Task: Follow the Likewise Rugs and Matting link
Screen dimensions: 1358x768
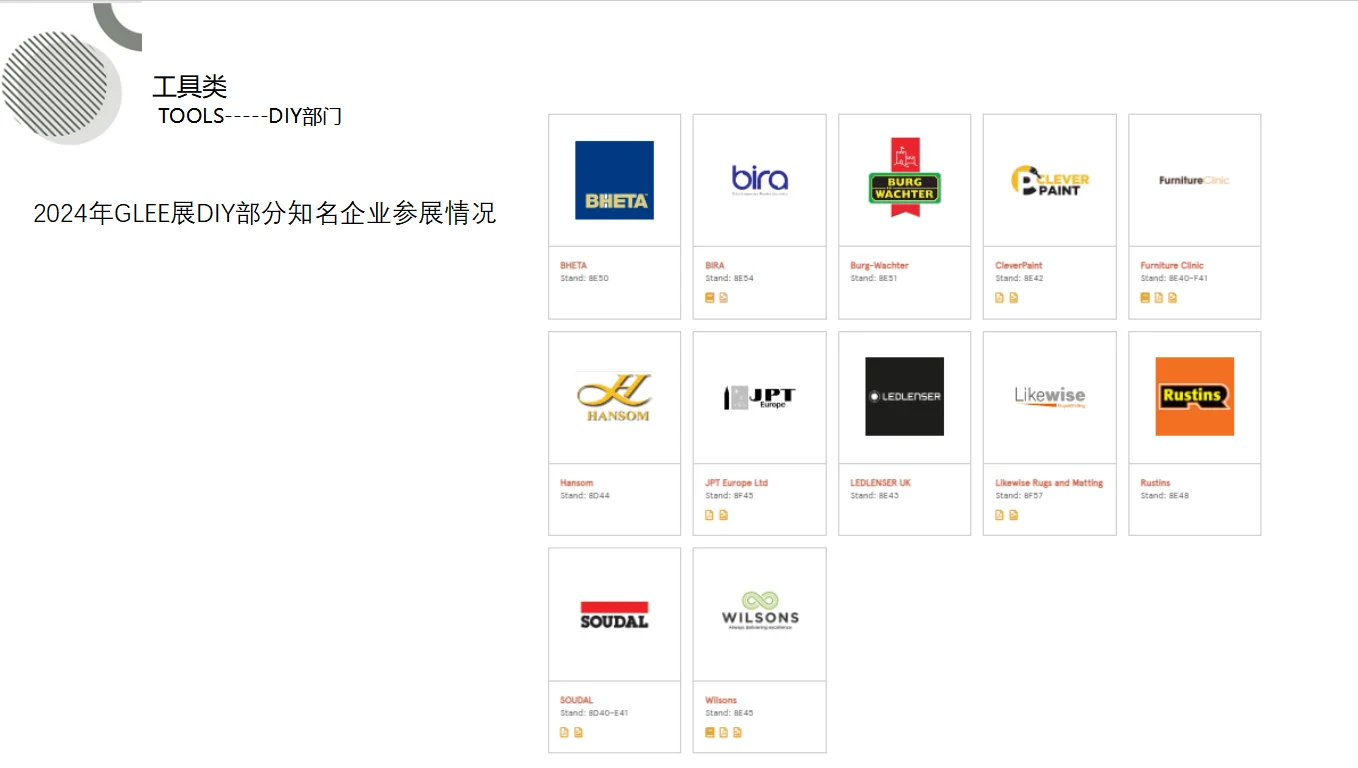Action: click(1049, 483)
